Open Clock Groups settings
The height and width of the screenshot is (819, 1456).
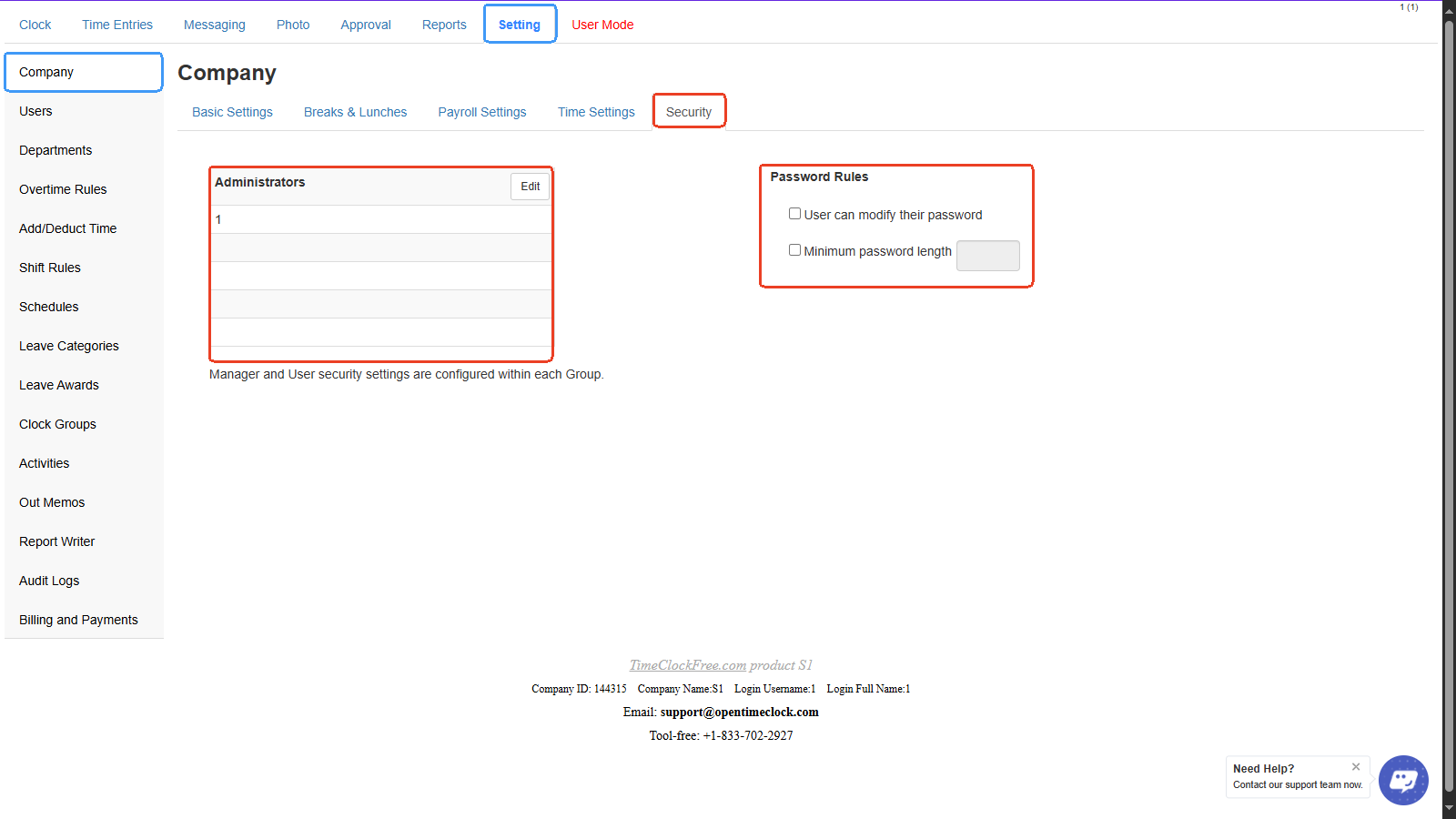57,424
